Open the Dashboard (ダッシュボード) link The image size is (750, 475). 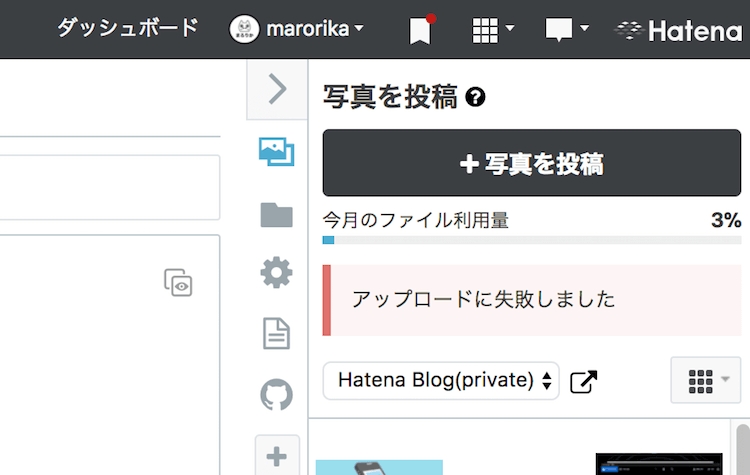click(127, 28)
